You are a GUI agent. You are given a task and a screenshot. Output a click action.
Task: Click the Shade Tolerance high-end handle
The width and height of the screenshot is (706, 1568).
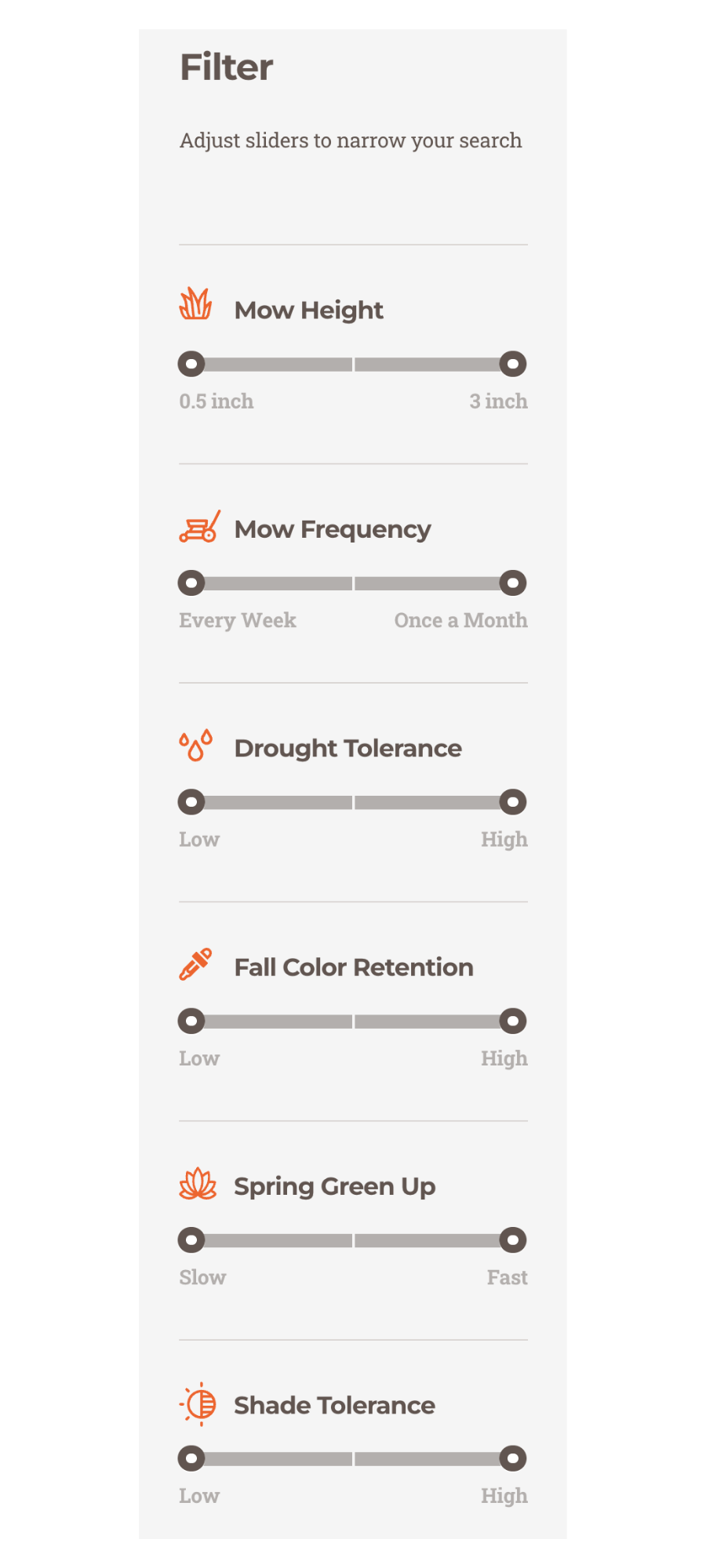click(x=513, y=1458)
